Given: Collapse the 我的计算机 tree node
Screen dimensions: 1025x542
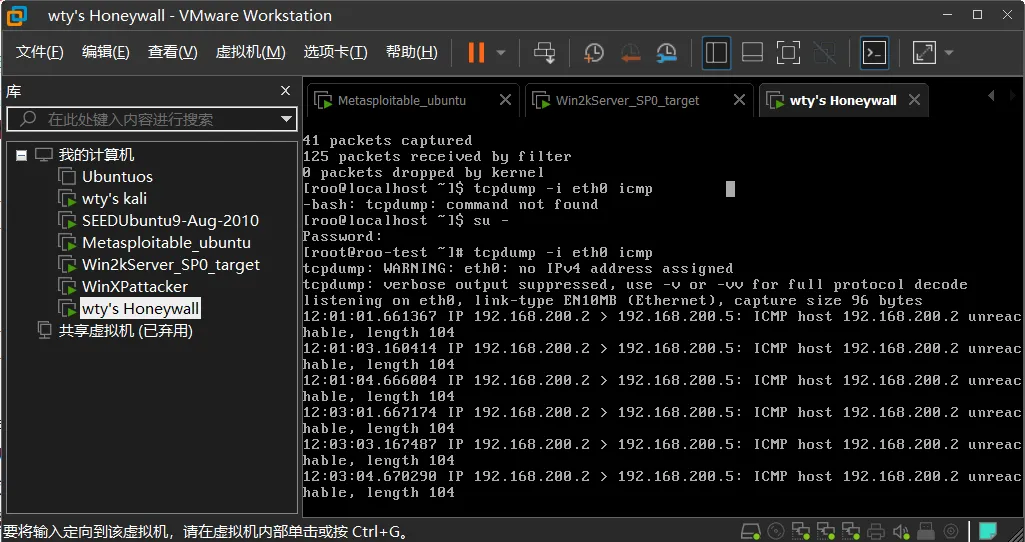Looking at the screenshot, I should click(x=22, y=155).
